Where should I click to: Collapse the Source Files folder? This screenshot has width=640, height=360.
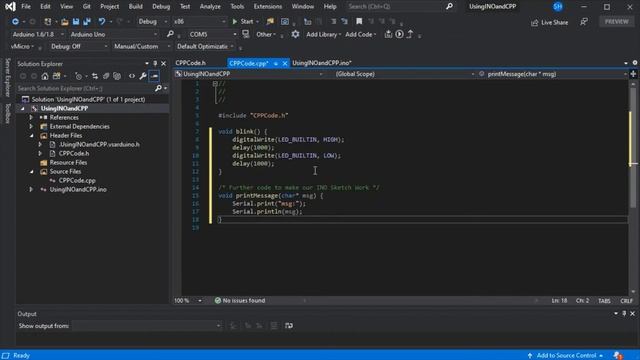(31, 171)
